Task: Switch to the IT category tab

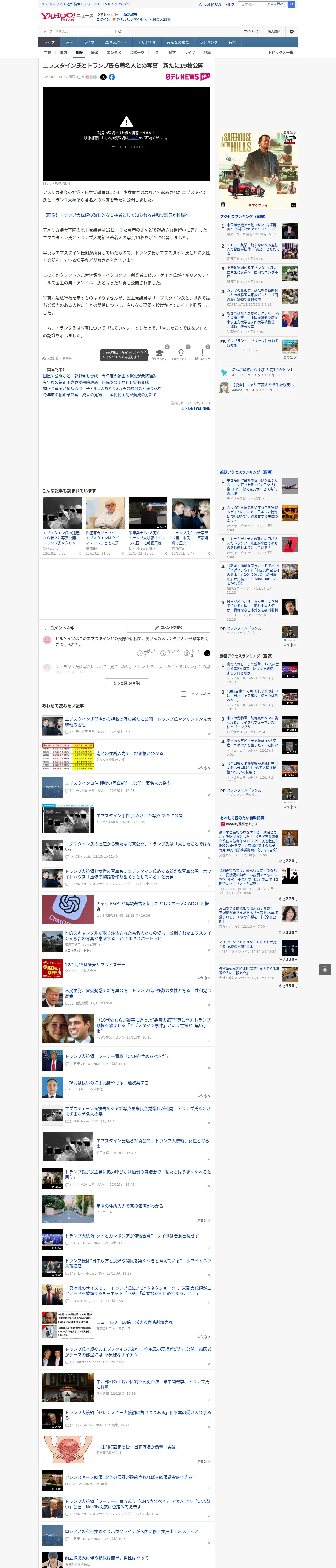Action: point(156,52)
